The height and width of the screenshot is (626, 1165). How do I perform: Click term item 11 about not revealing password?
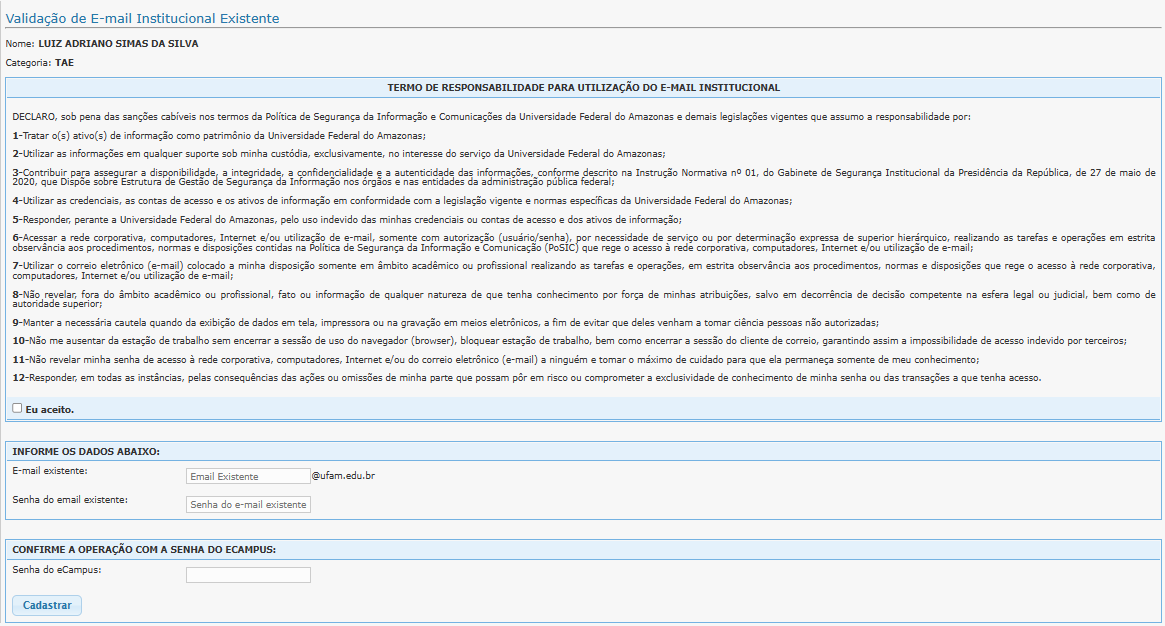[495, 360]
